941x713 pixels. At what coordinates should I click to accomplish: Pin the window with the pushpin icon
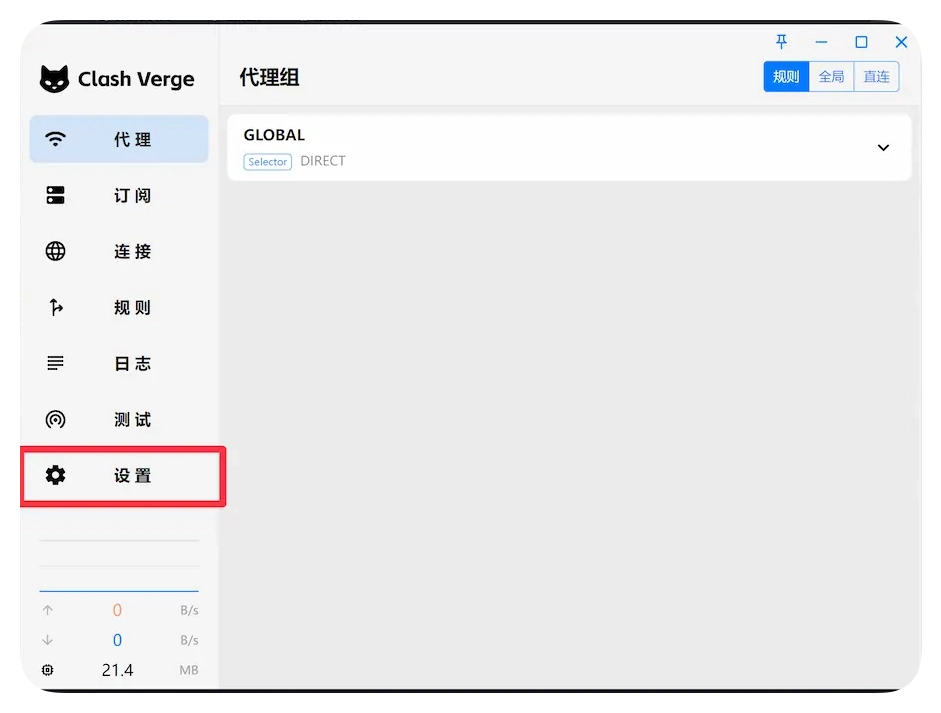(782, 42)
